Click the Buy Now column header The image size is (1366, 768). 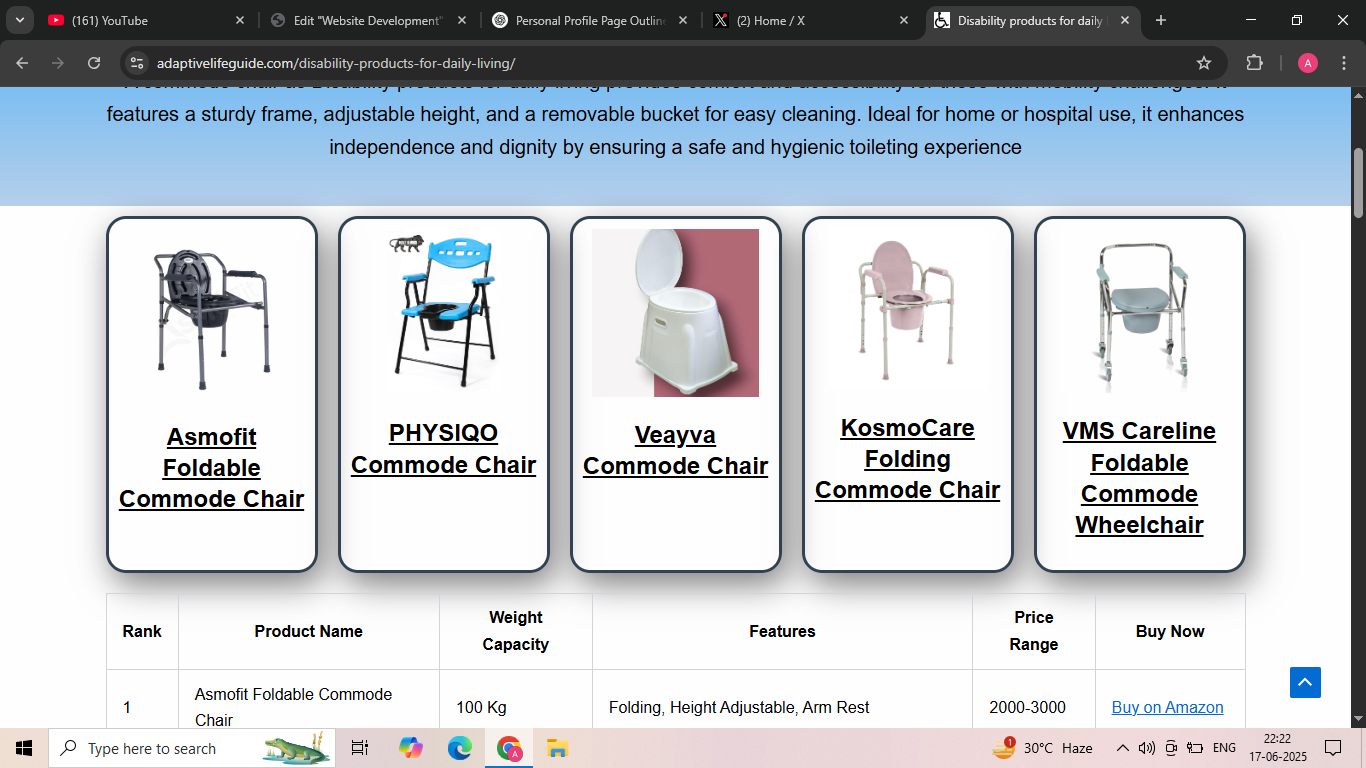(1170, 631)
